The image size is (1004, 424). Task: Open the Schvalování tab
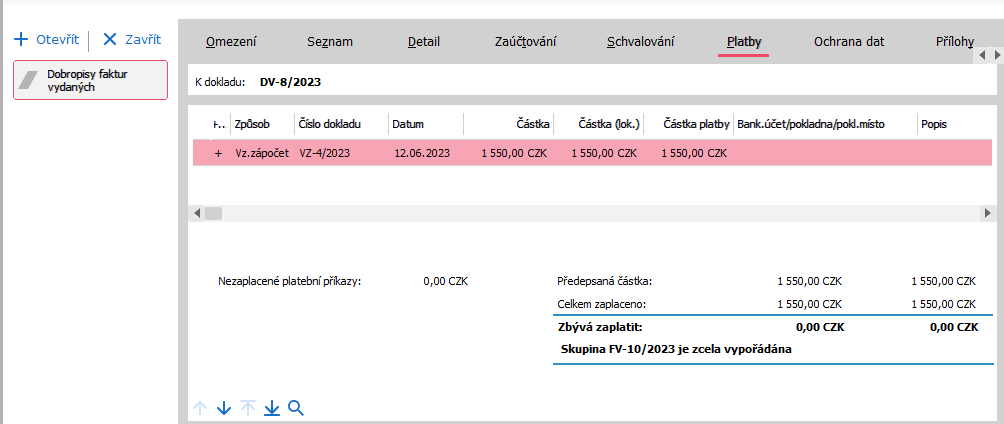pos(640,42)
